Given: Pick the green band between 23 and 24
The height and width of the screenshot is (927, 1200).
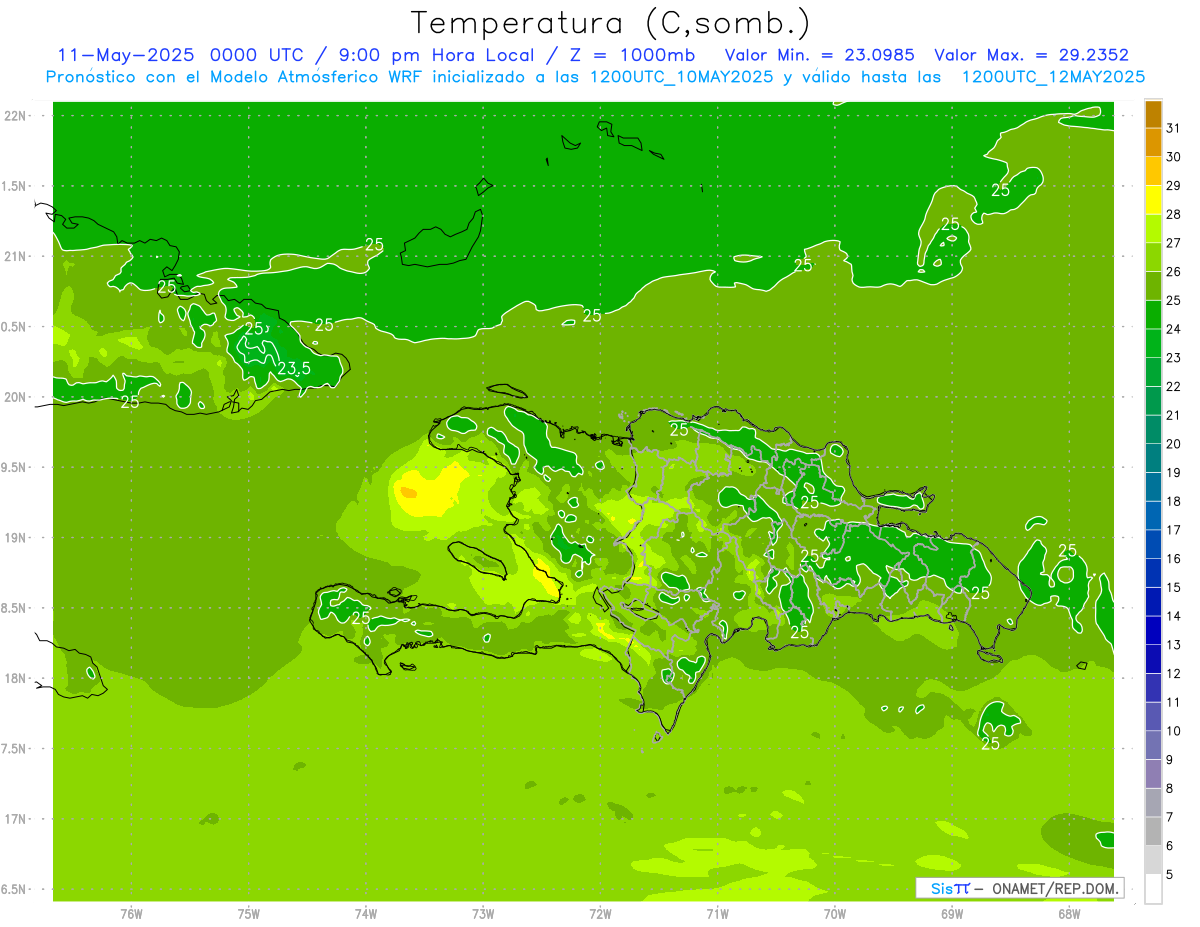Looking at the screenshot, I should point(1153,343).
